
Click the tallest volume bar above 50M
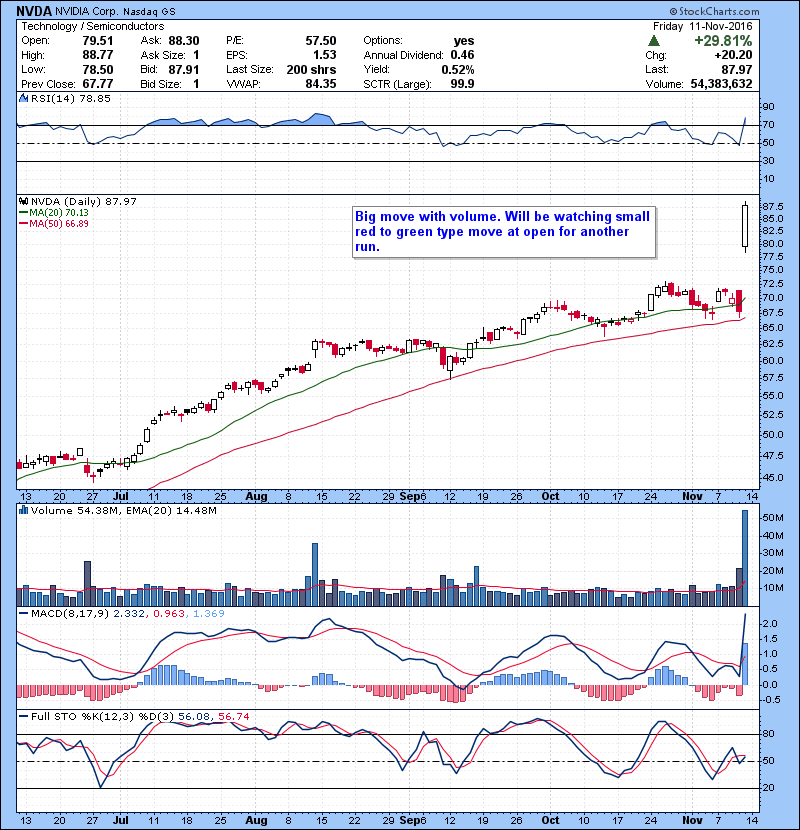745,558
